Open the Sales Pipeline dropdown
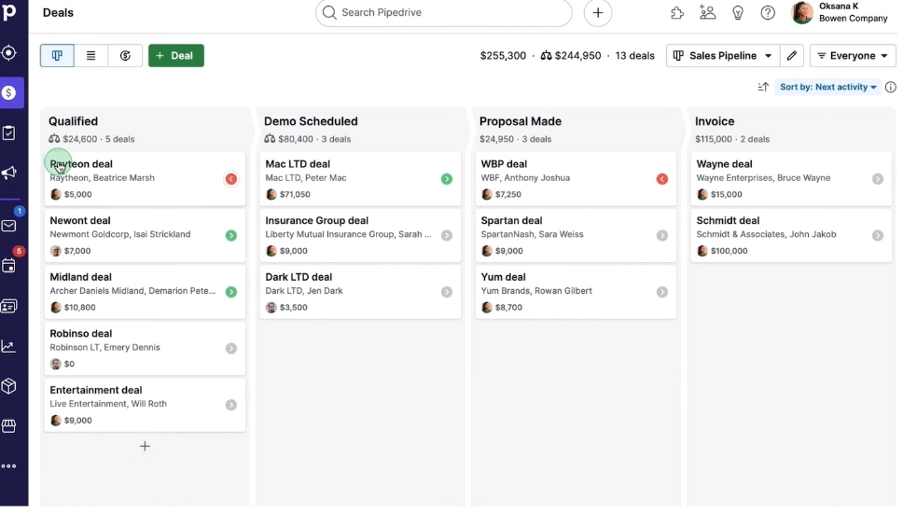Image resolution: width=904 pixels, height=514 pixels. [723, 55]
